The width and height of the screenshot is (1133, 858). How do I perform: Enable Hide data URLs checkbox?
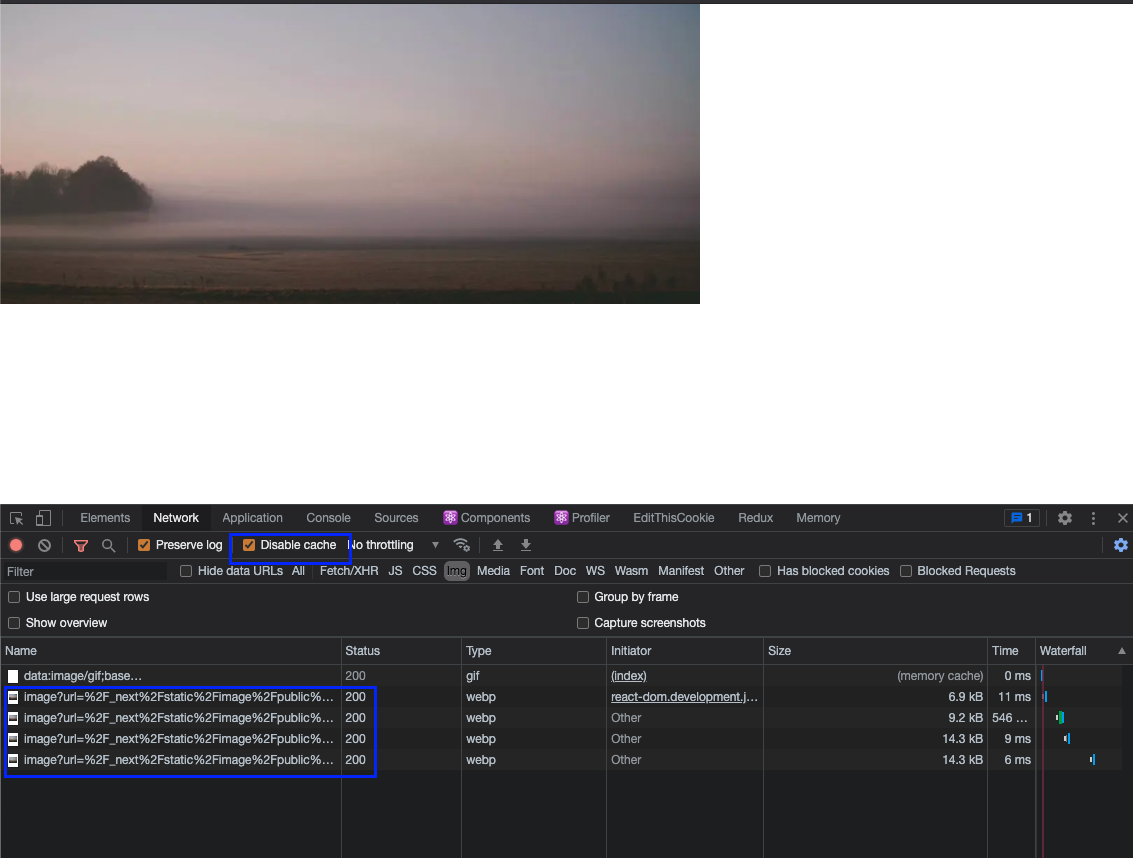tap(186, 571)
